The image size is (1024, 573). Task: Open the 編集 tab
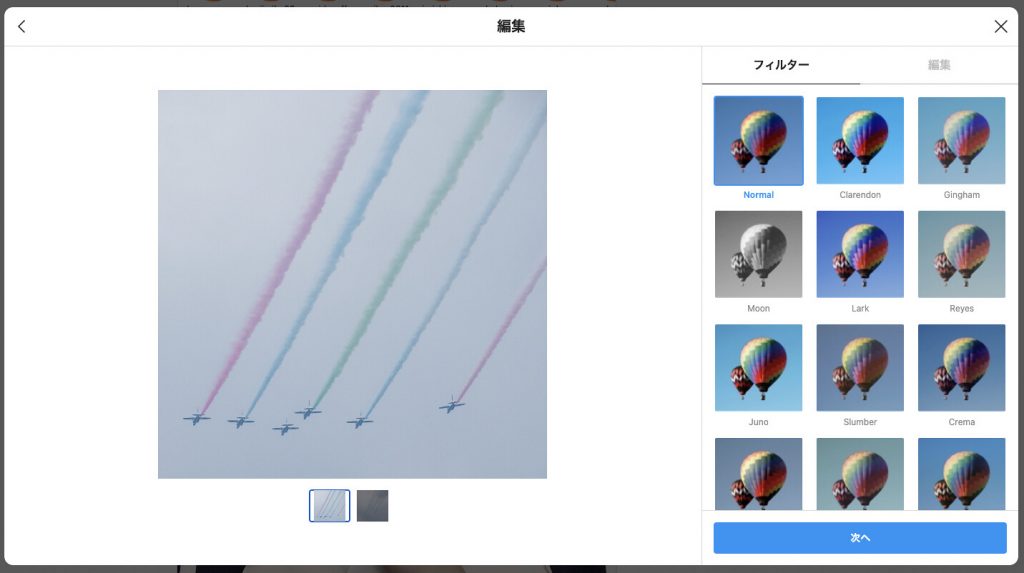click(939, 65)
